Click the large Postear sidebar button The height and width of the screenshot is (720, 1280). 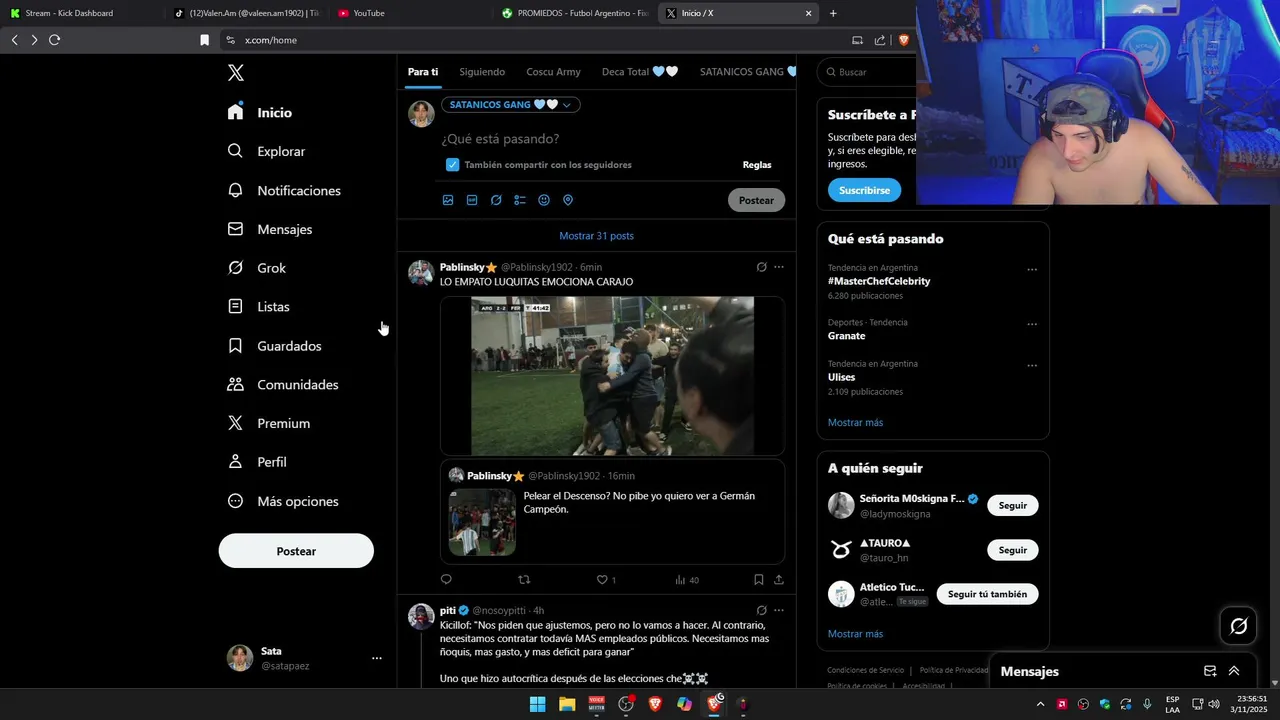[296, 551]
